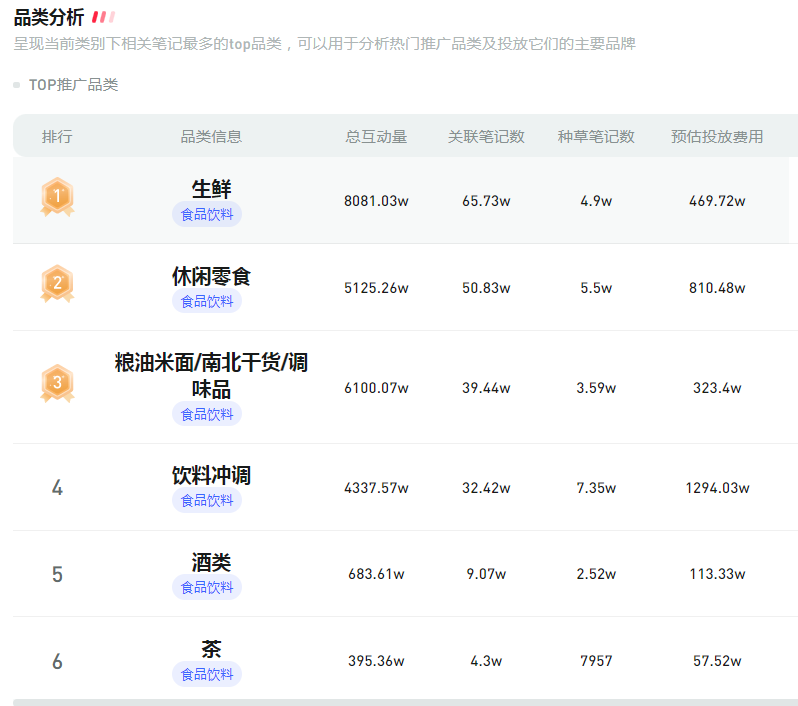Click the 食品饮料 tag under 休闲零食
Image resolution: width=798 pixels, height=706 pixels.
coord(207,301)
